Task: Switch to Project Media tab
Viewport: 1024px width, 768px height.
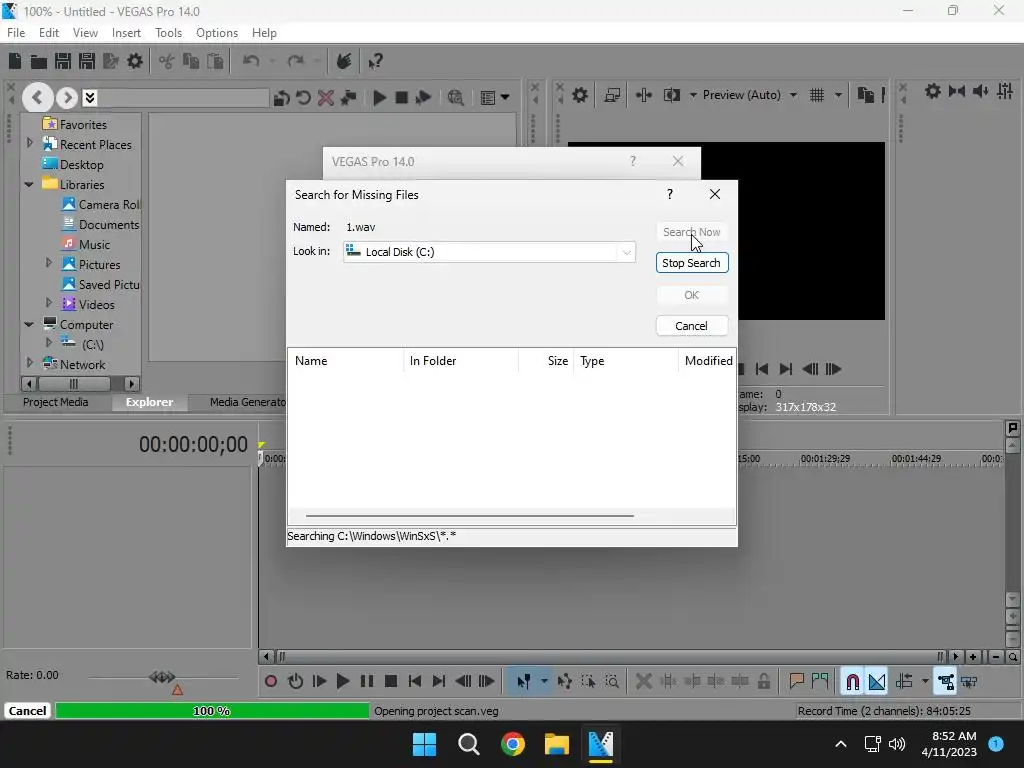Action: pos(56,402)
